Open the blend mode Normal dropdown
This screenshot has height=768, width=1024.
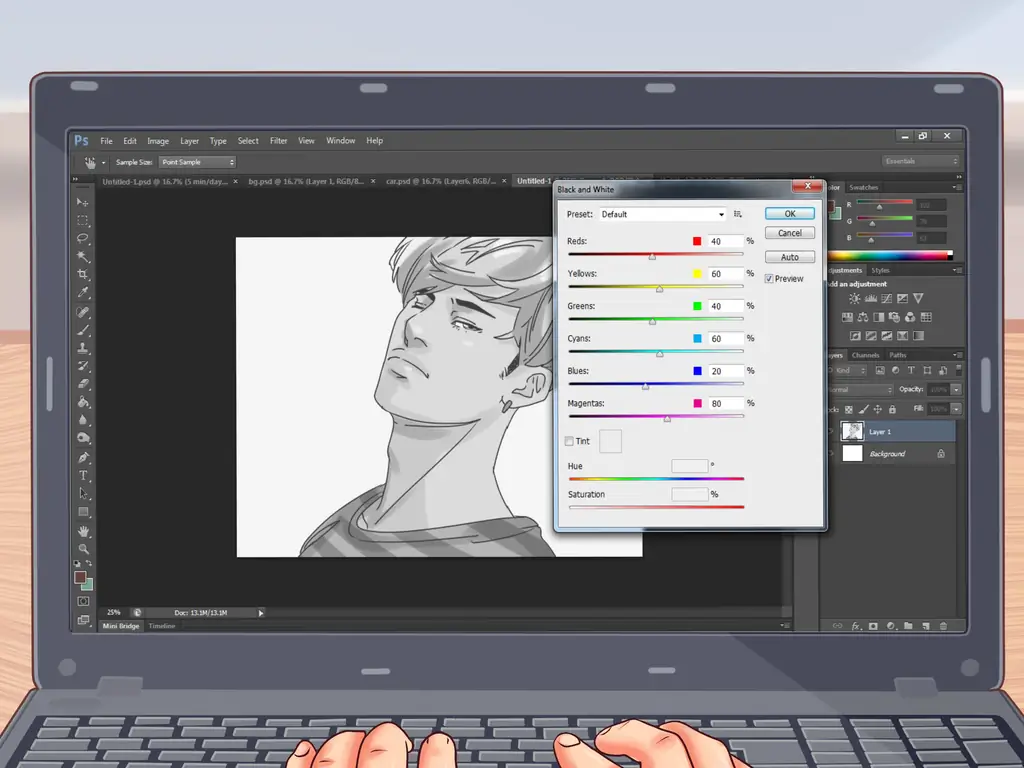[x=860, y=390]
